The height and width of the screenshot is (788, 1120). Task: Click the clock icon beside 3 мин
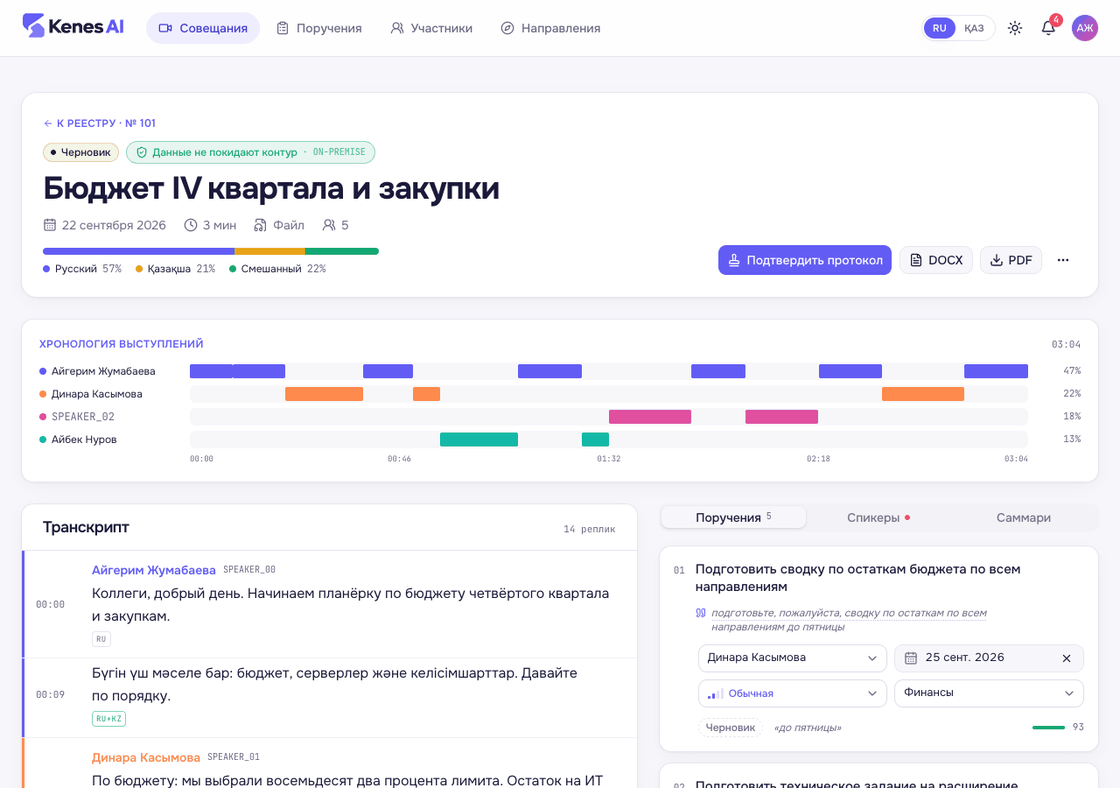tap(191, 225)
